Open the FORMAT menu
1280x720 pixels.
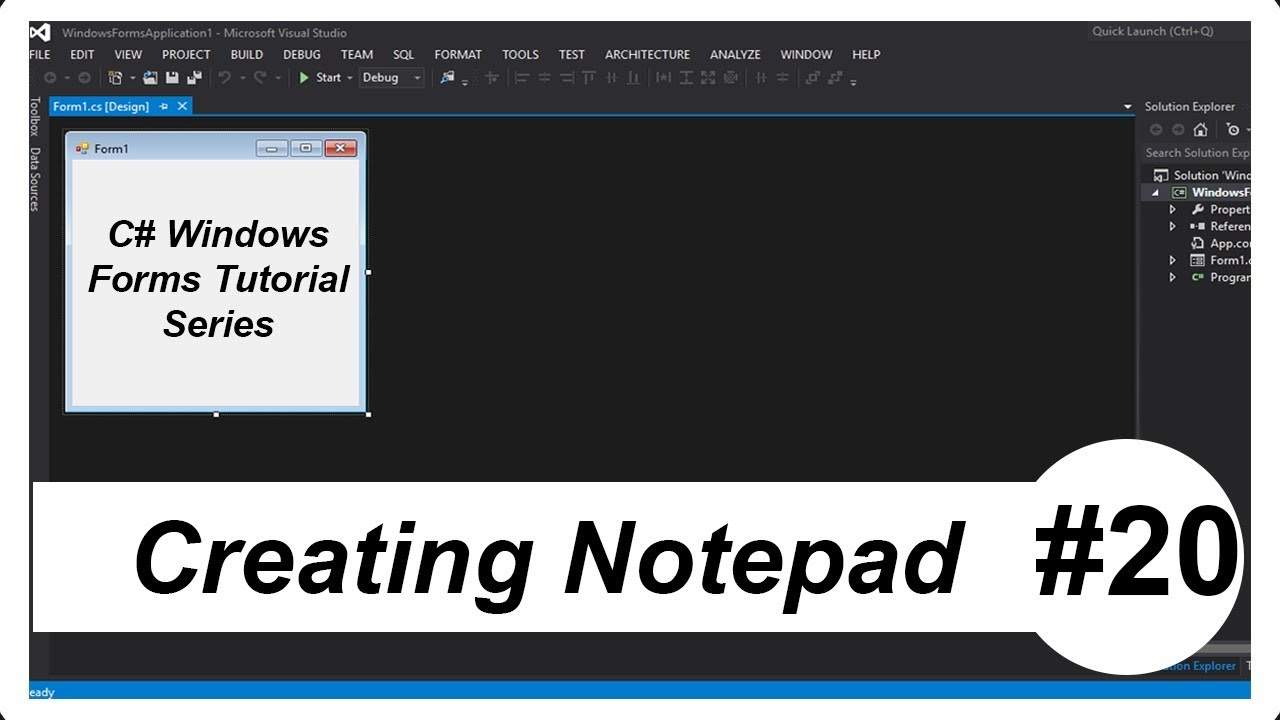click(x=458, y=54)
